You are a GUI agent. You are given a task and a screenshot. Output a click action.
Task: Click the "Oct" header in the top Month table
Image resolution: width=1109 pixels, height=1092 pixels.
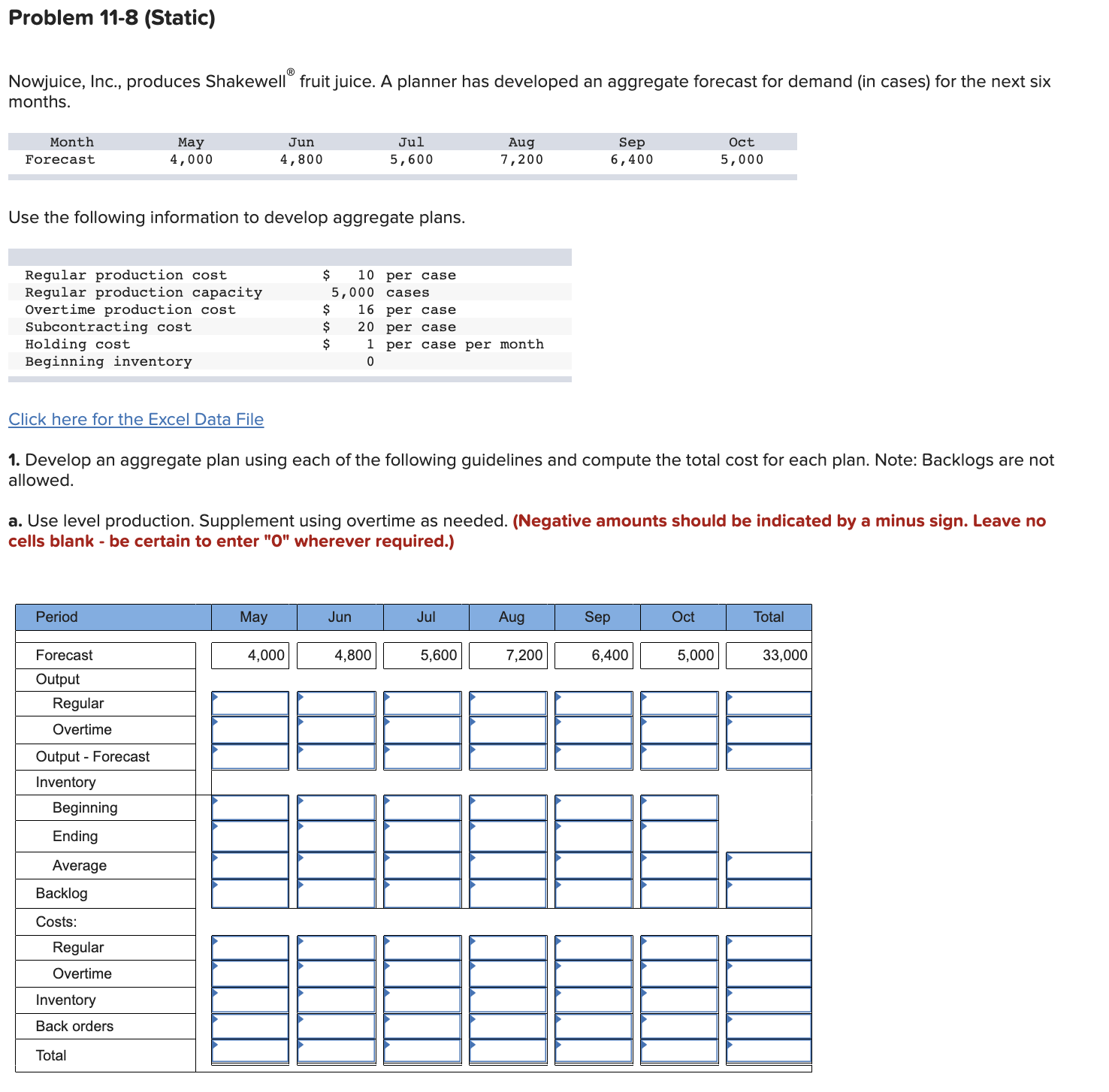click(x=742, y=142)
